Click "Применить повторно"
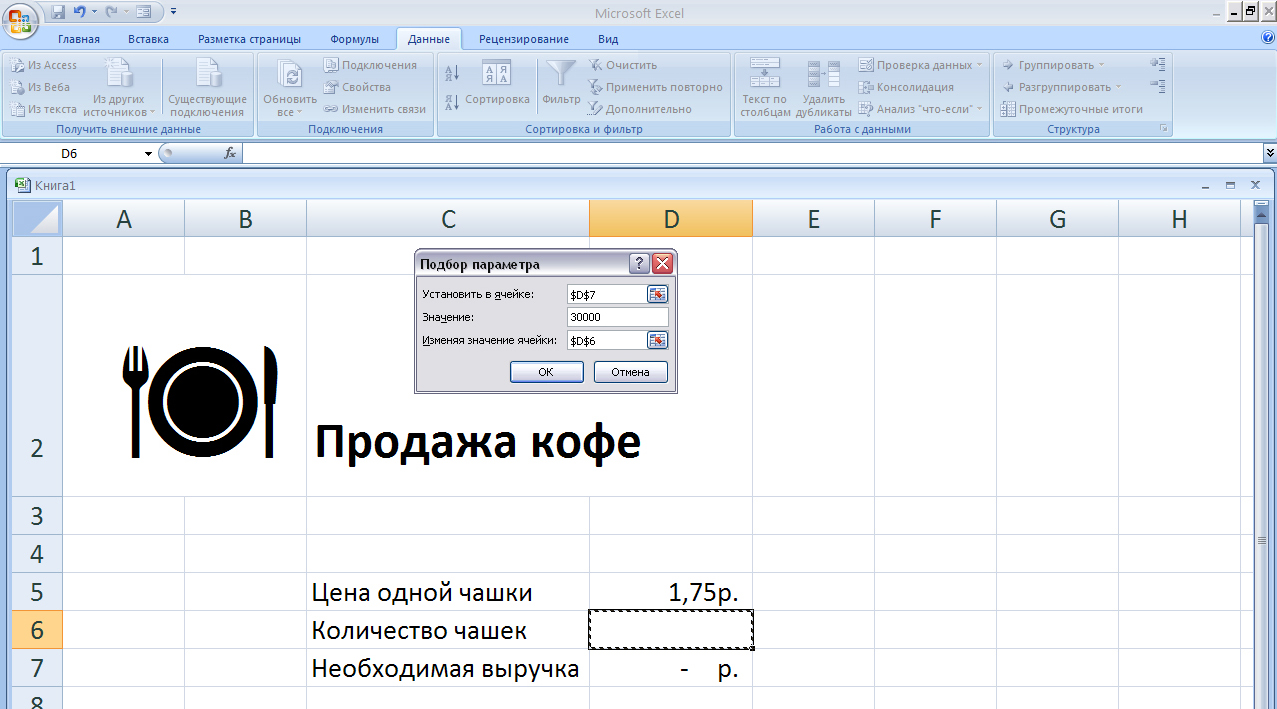1277x709 pixels. [655, 87]
